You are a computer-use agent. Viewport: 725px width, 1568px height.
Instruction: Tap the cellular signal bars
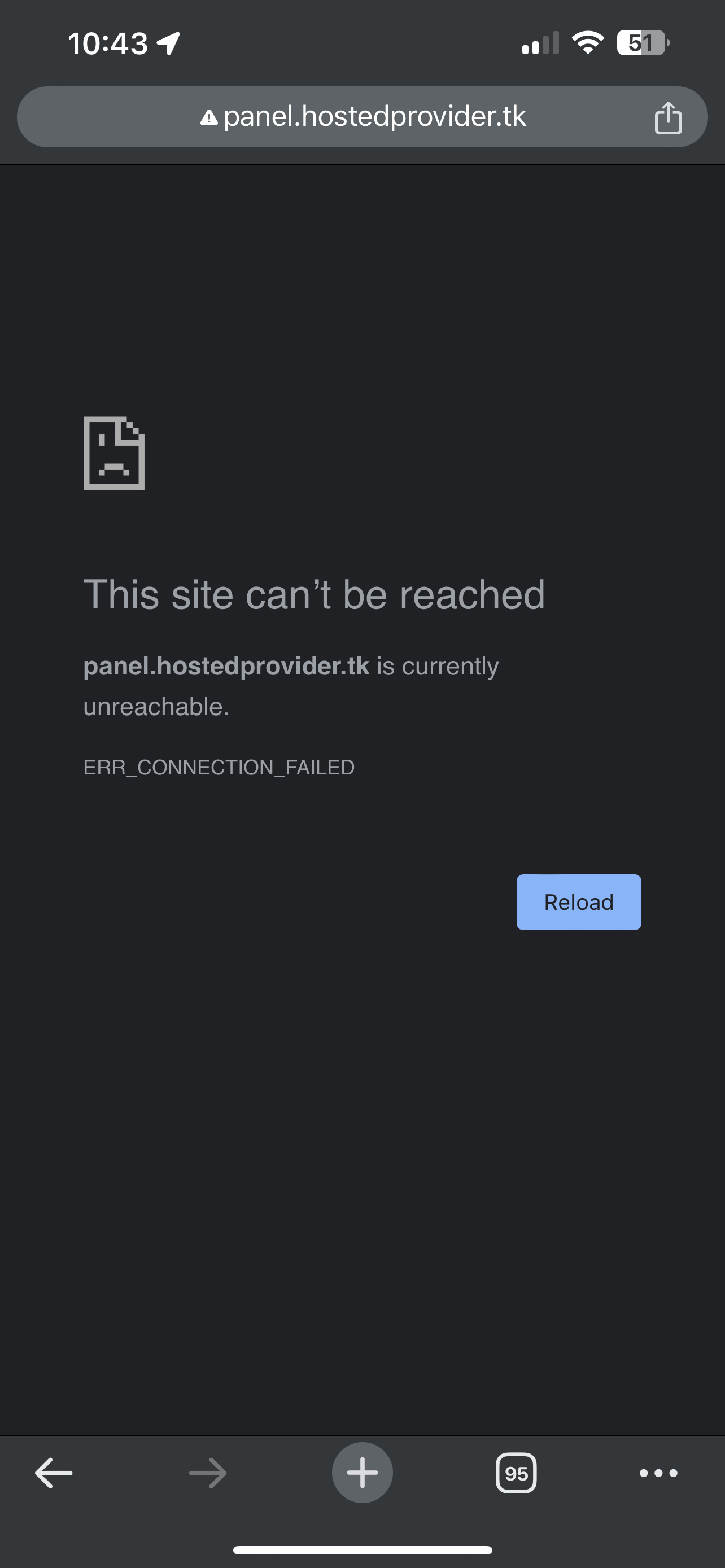point(540,43)
